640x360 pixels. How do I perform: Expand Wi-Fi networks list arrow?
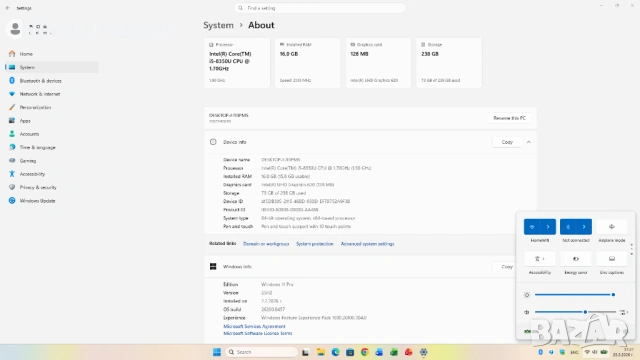(548, 227)
